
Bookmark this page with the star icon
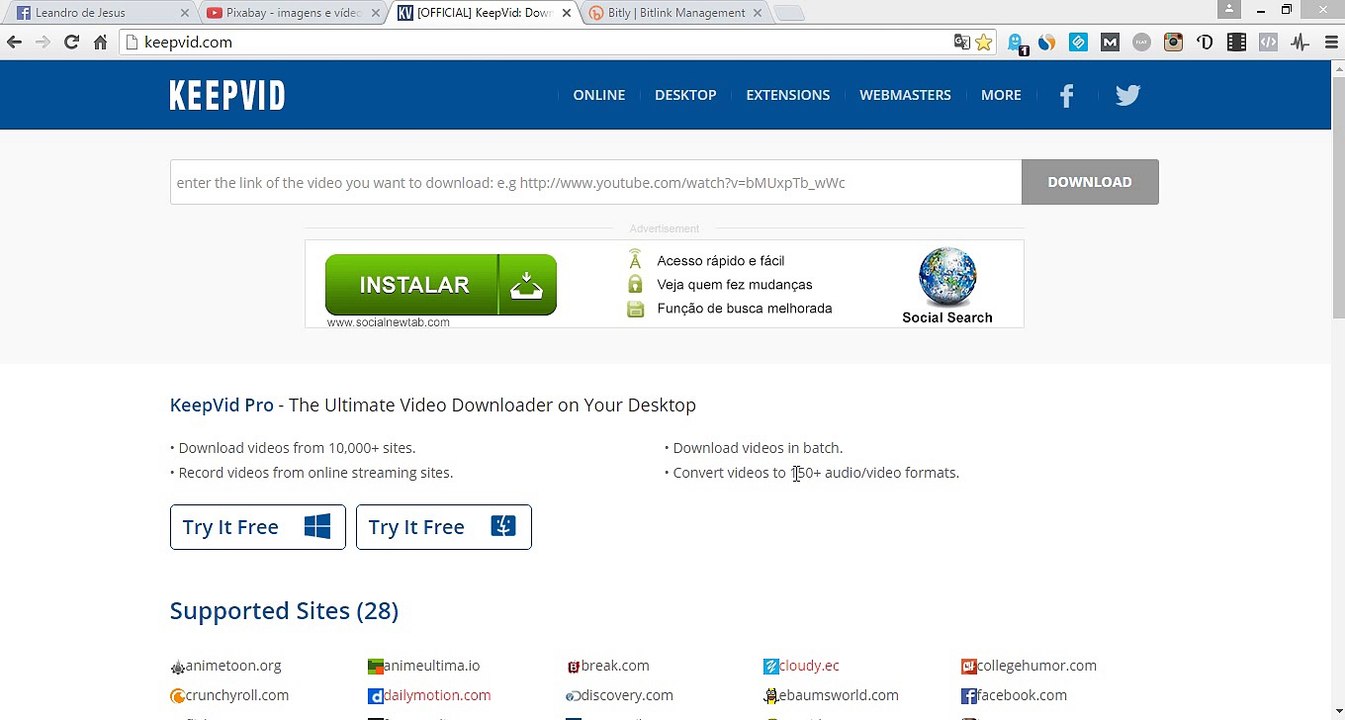pos(984,42)
